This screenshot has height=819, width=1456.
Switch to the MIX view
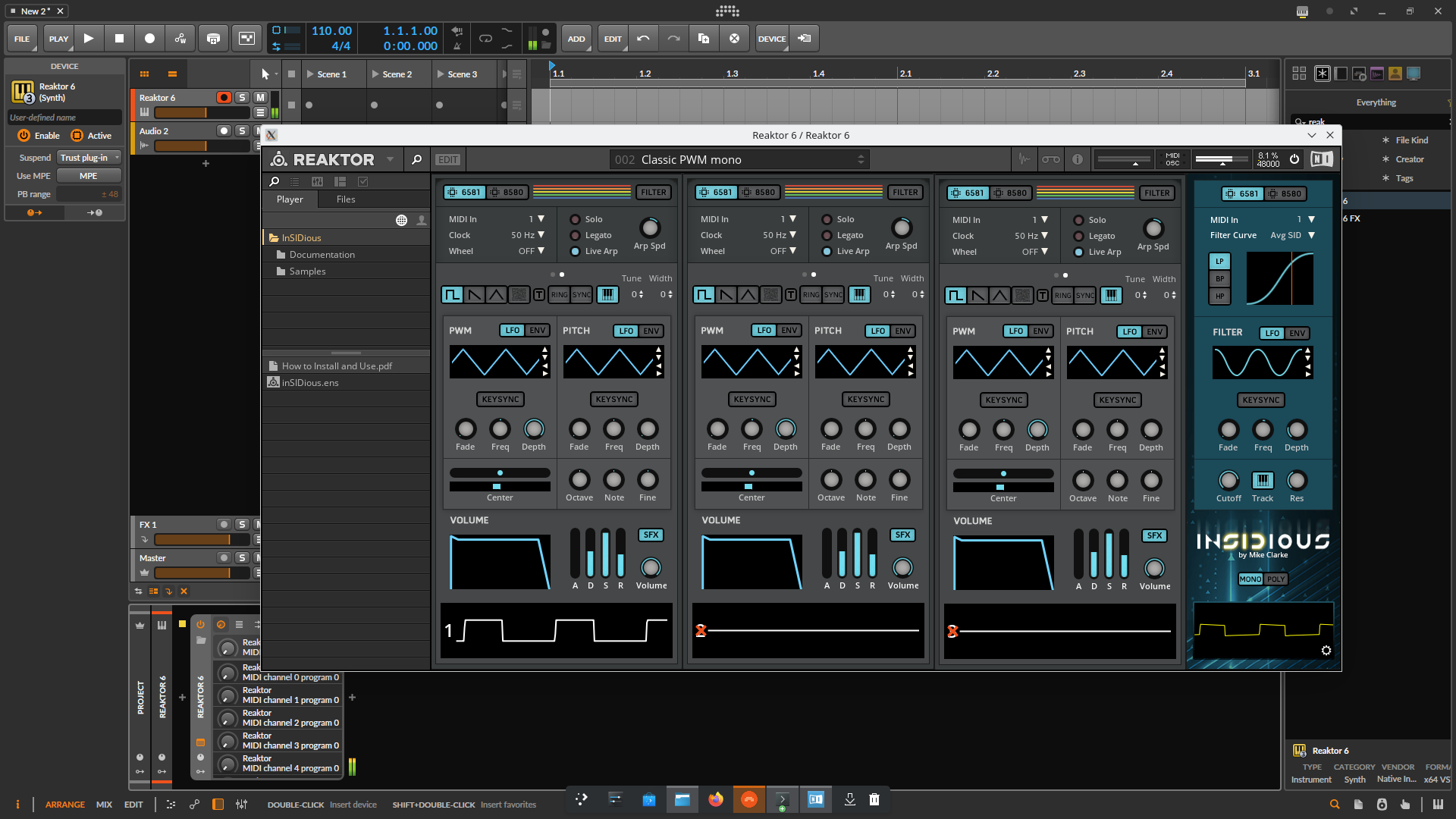coord(104,805)
